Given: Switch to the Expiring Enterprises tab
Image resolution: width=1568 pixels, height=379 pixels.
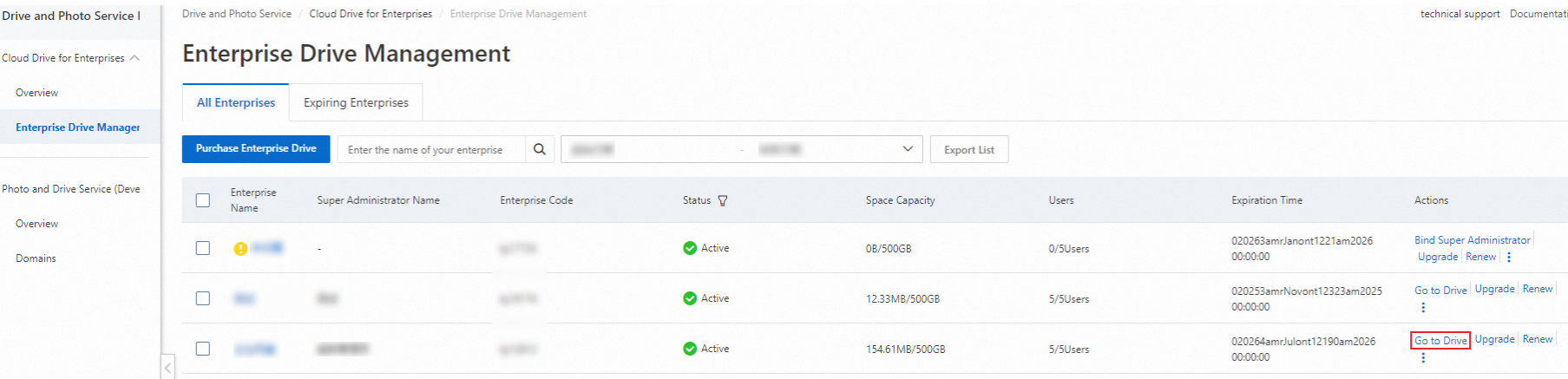Looking at the screenshot, I should [356, 102].
